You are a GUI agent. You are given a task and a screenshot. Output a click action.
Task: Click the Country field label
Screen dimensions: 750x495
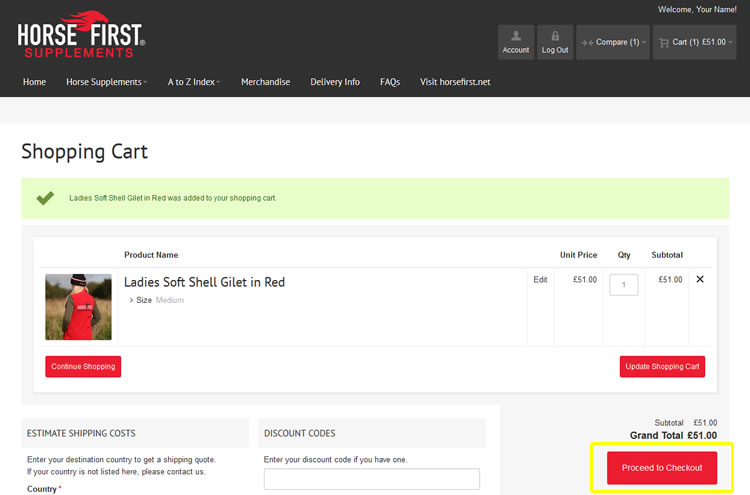coord(44,489)
